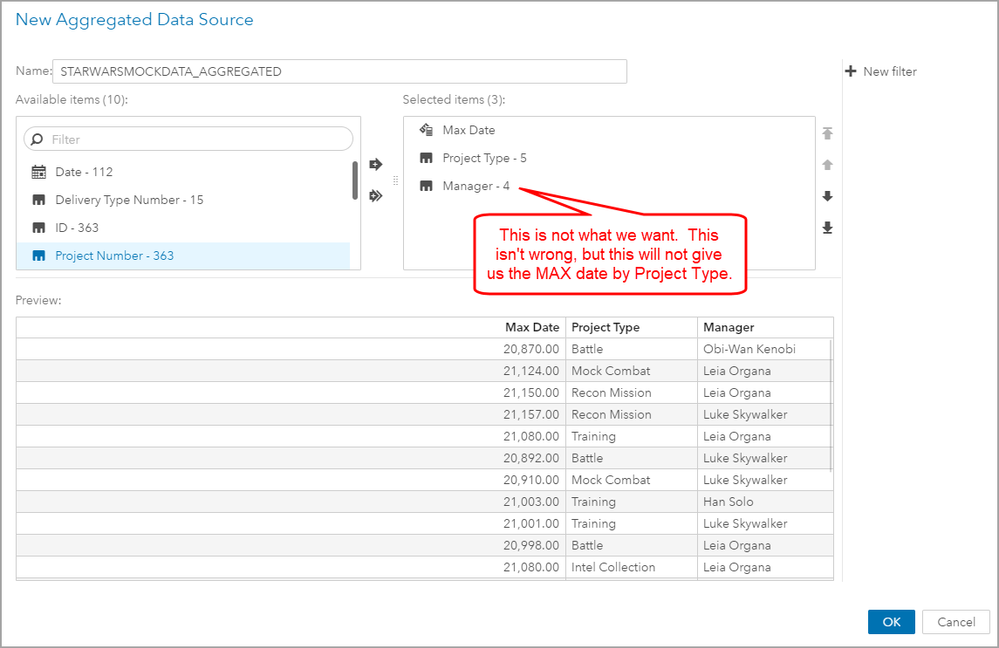
Task: Select Manager - 4 in selected items
Action: point(476,186)
